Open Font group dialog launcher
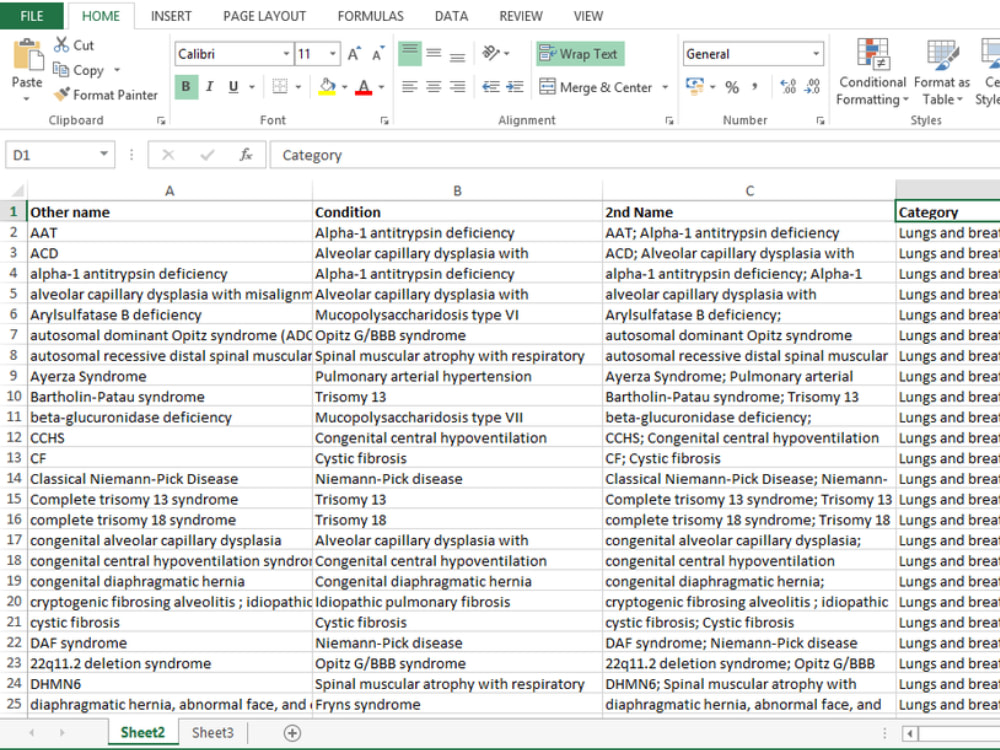Screen dimensions: 1000x750 click(x=385, y=121)
